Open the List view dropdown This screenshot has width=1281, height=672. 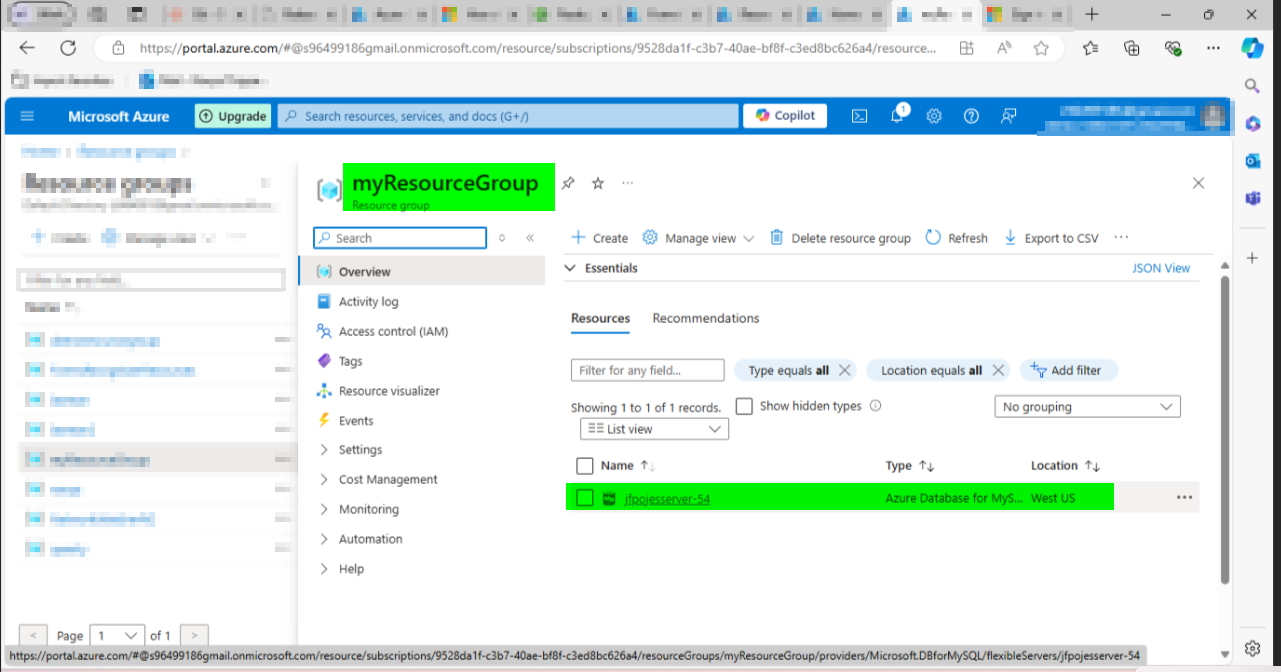654,428
